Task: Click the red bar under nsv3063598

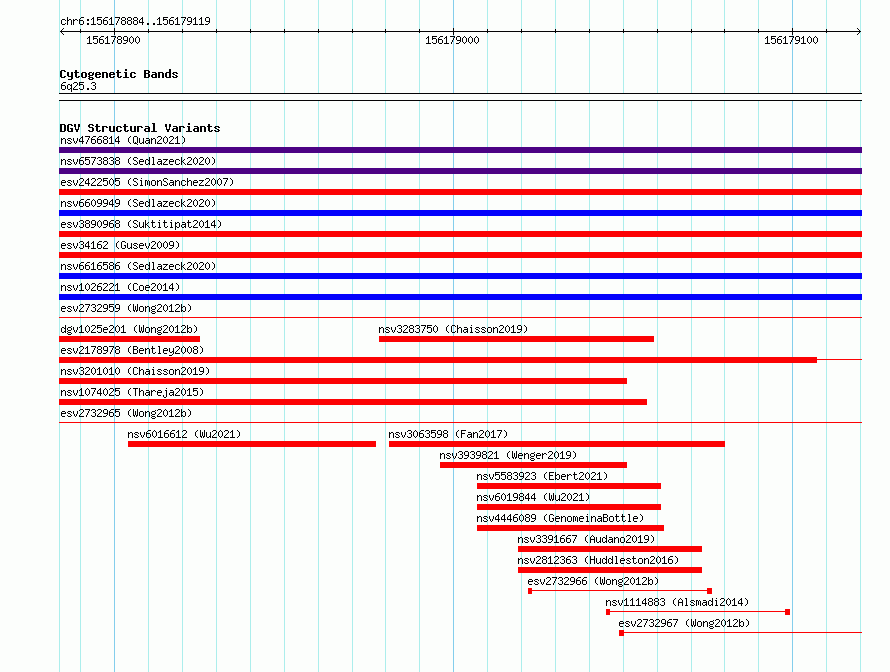Action: click(557, 444)
